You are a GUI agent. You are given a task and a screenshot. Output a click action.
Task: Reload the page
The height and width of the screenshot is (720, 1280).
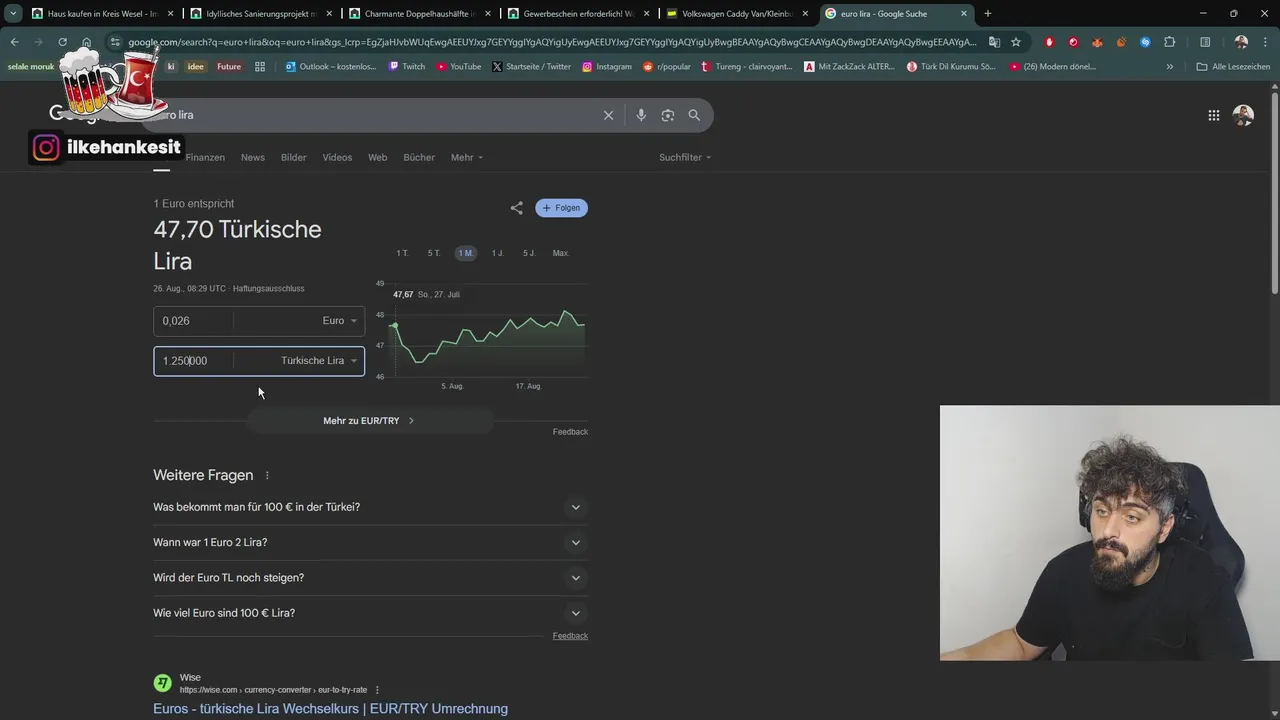(62, 42)
